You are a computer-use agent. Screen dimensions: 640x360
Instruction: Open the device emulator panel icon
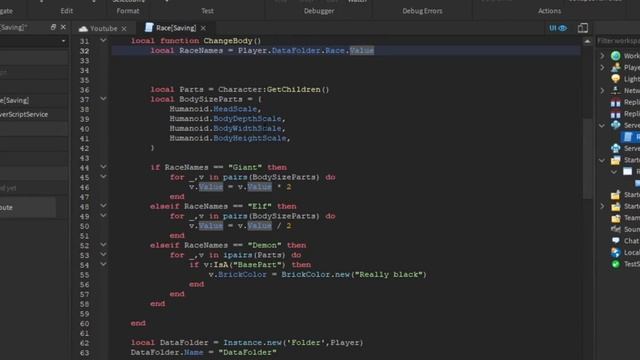point(583,28)
